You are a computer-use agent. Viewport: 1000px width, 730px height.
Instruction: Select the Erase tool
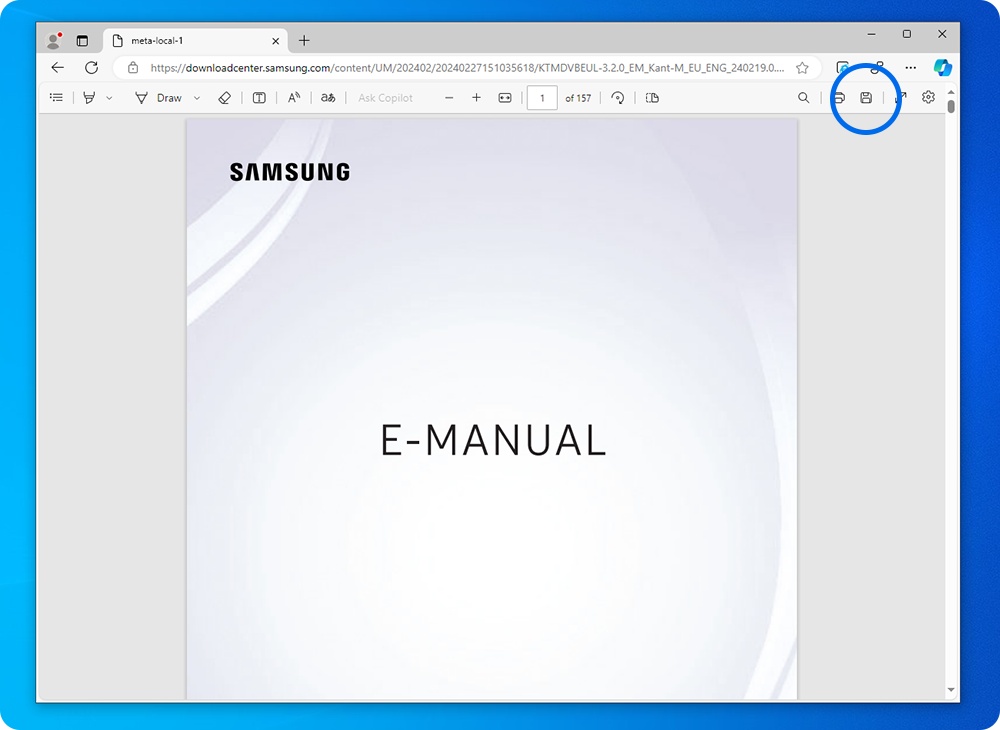[224, 97]
